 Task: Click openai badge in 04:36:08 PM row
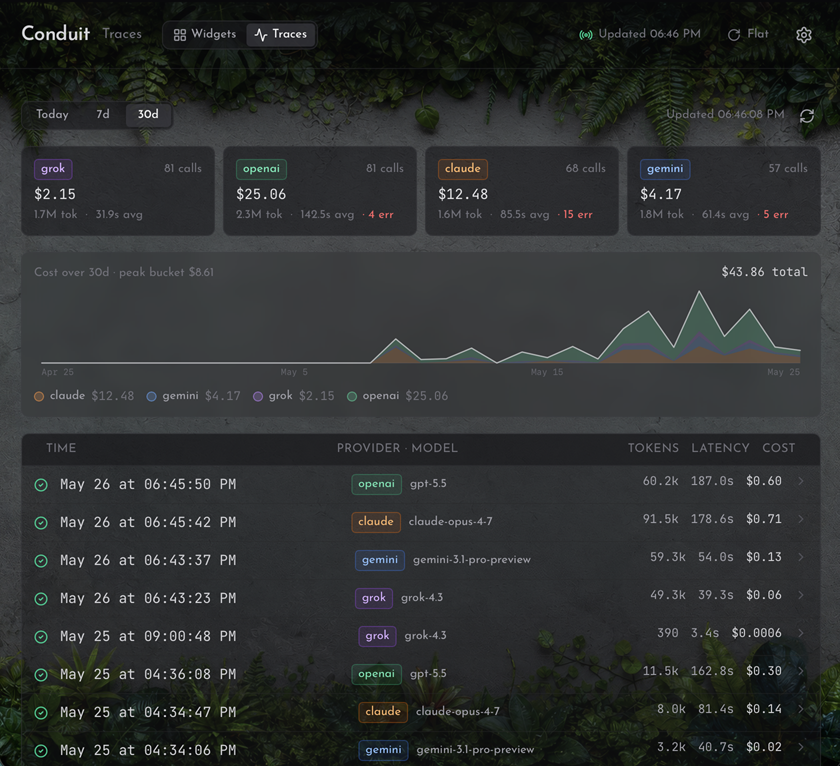point(377,674)
